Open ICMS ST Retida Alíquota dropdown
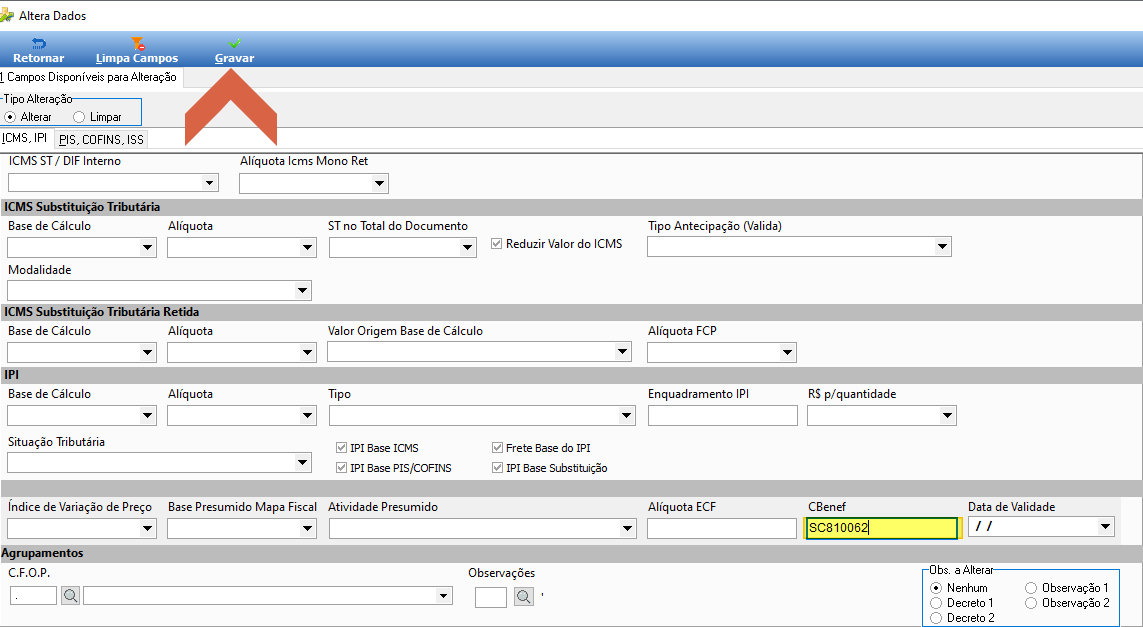This screenshot has height=627, width=1143. click(308, 353)
